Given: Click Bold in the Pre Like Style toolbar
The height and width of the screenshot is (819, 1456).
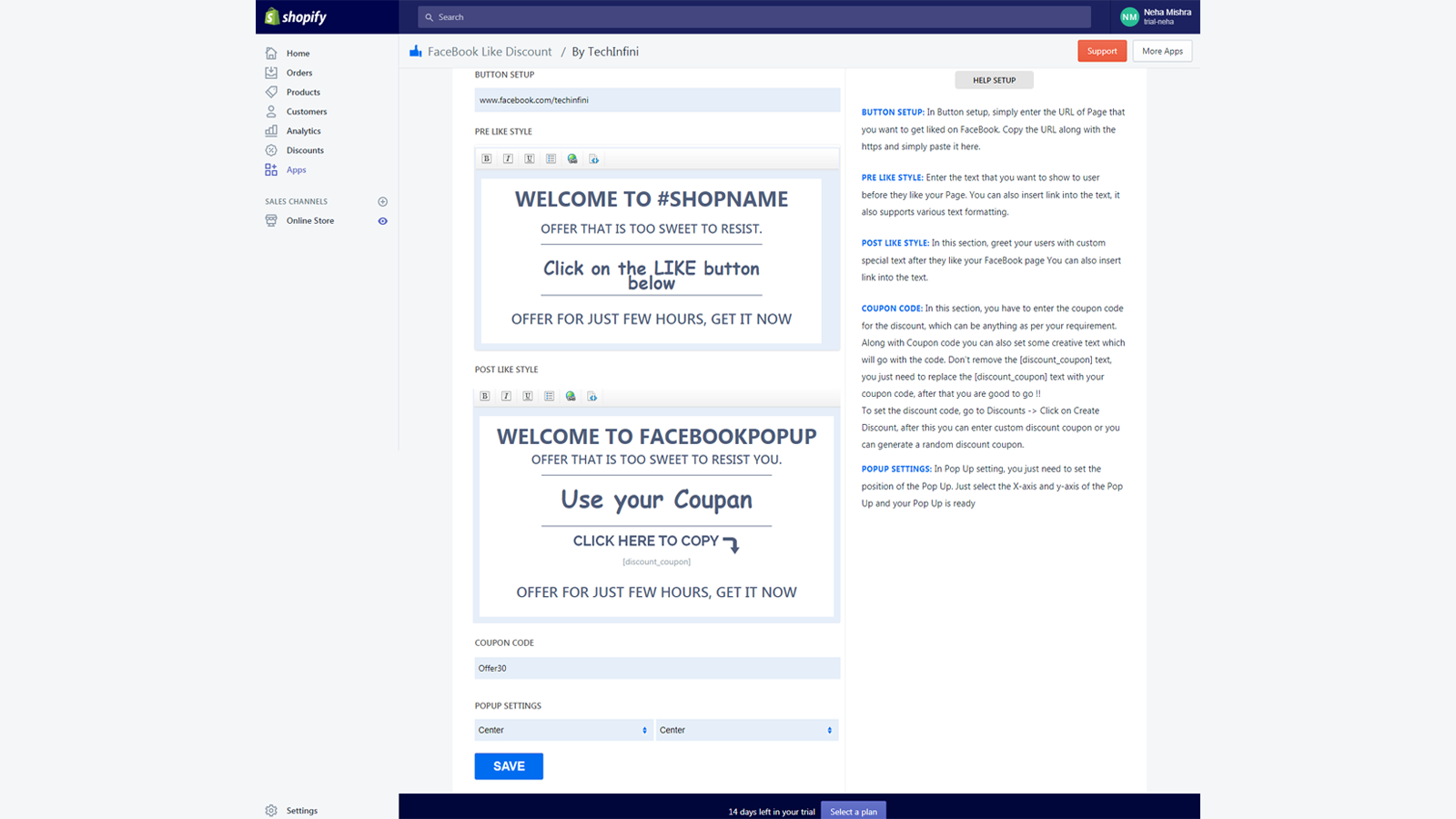Looking at the screenshot, I should 487,159.
